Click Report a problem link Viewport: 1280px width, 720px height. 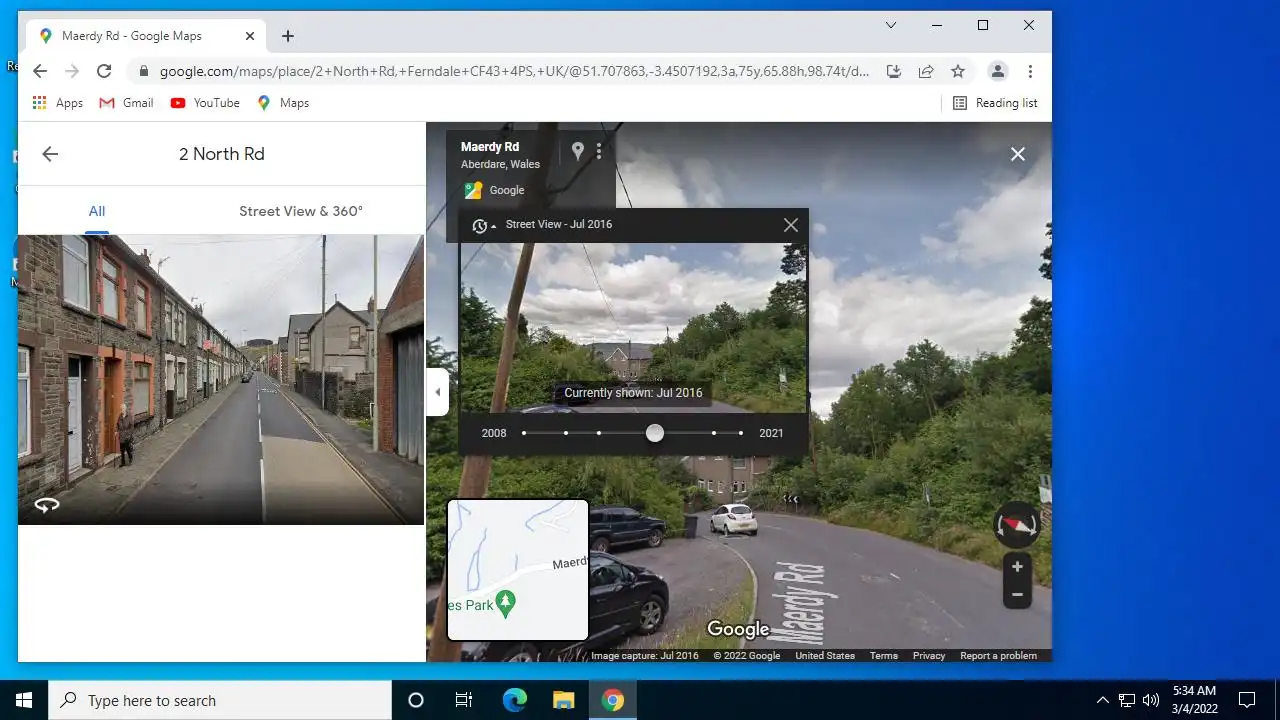click(999, 656)
